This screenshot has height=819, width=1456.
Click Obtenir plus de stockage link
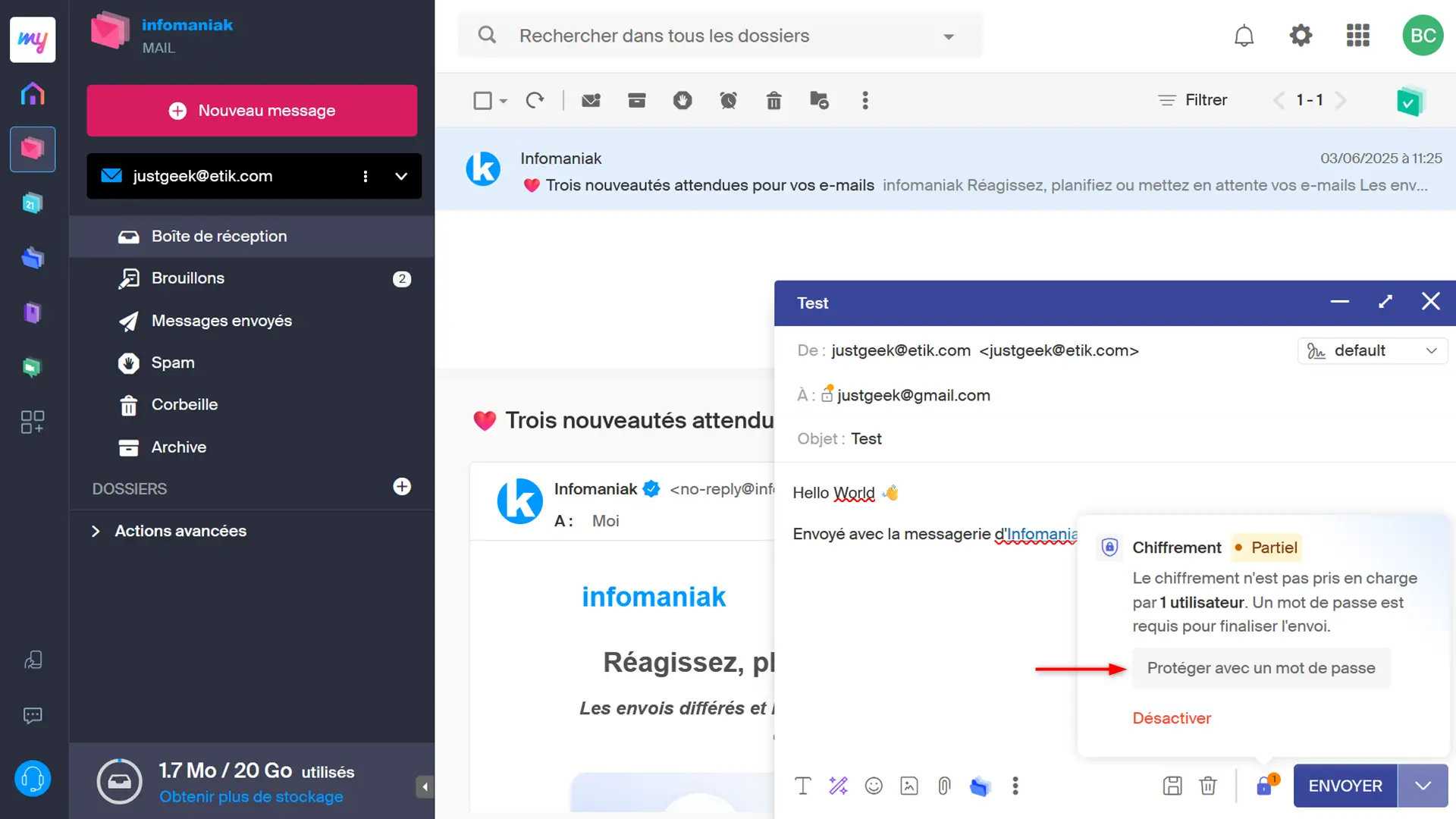(x=251, y=797)
